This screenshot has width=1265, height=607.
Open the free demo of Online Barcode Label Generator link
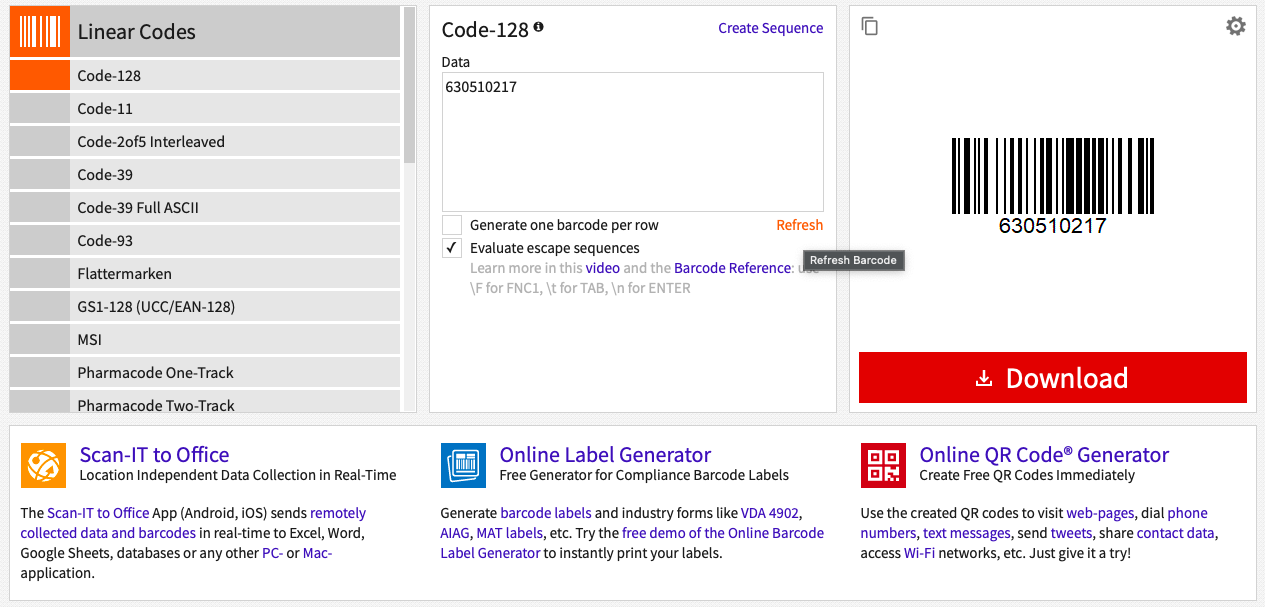pyautogui.click(x=632, y=543)
